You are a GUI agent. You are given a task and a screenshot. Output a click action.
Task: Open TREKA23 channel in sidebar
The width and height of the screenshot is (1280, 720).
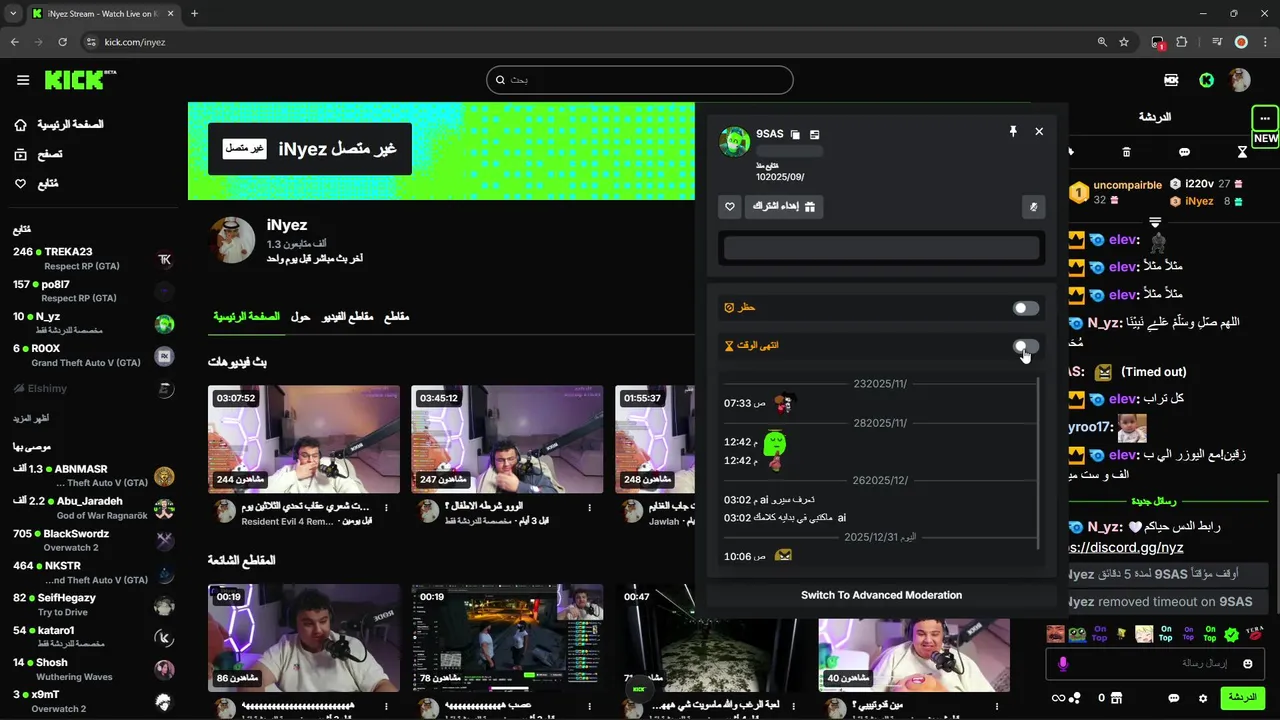[x=93, y=258]
